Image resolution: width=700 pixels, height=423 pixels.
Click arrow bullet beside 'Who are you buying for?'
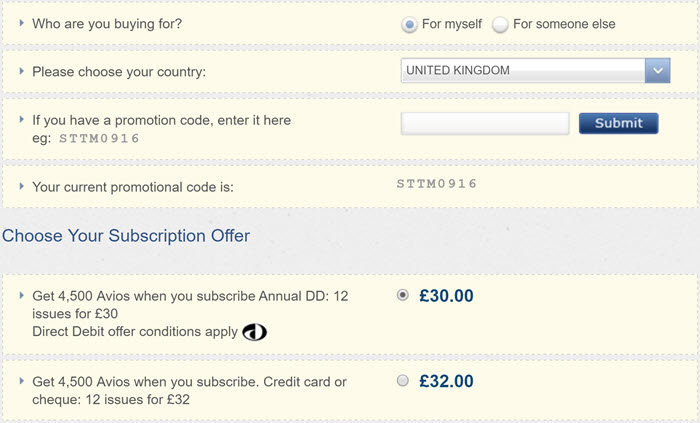tap(21, 23)
